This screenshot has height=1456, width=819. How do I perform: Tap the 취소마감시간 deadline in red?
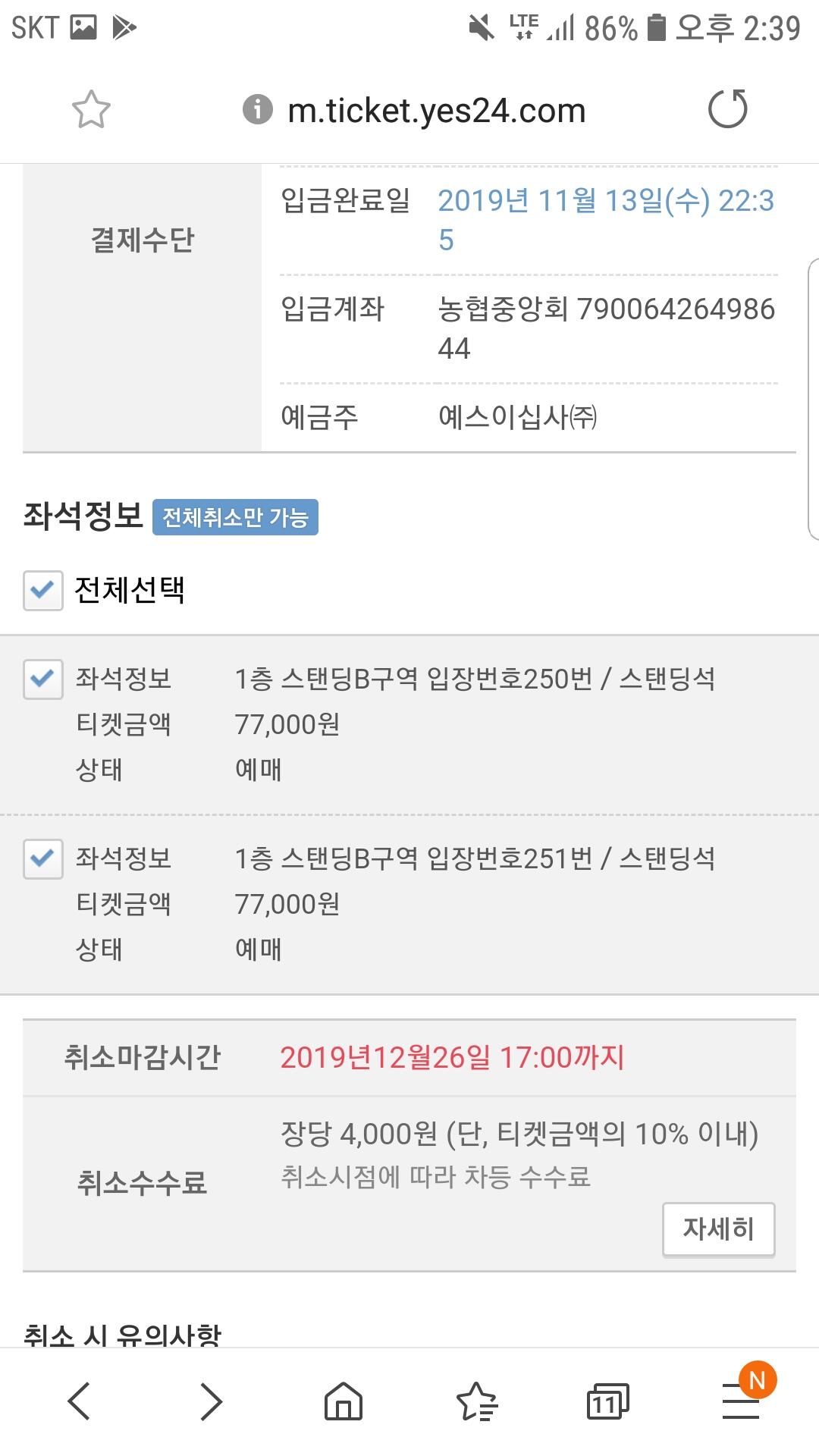453,1057
